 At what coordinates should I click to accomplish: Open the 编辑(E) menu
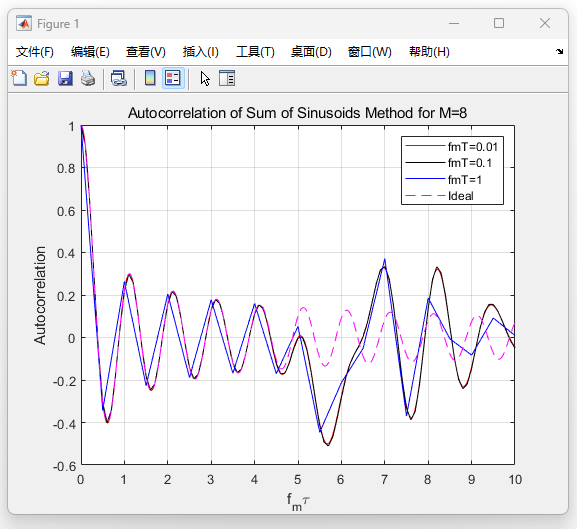coord(90,52)
